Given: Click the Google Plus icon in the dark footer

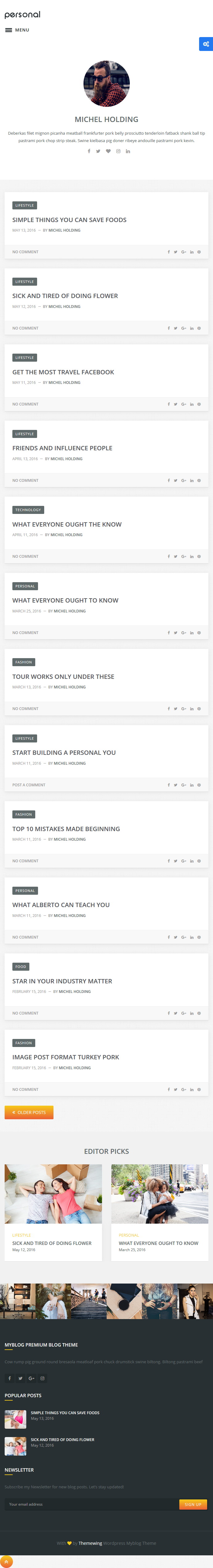Looking at the screenshot, I should [x=31, y=1378].
